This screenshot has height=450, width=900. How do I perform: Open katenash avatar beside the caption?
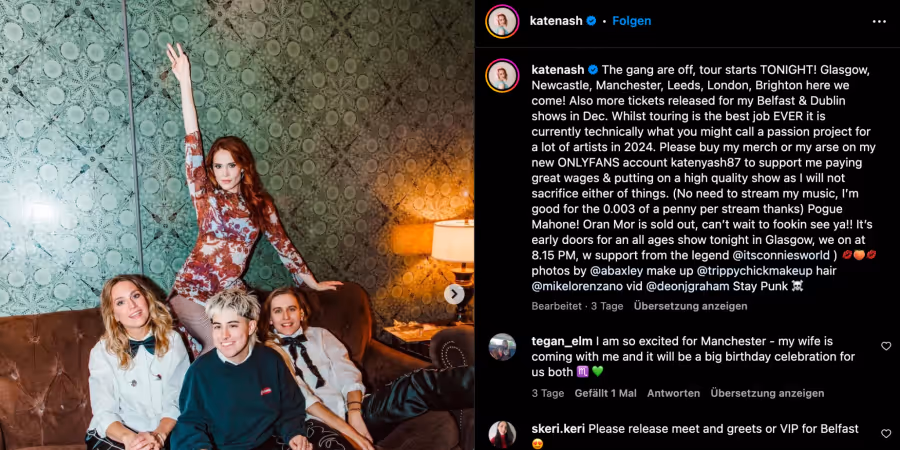click(x=502, y=76)
